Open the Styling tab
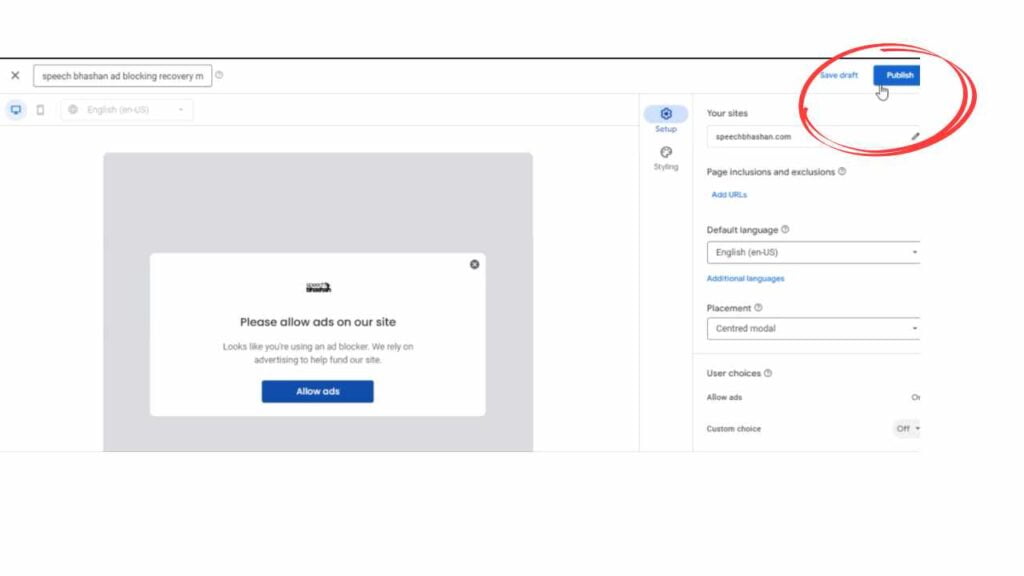 (x=665, y=158)
